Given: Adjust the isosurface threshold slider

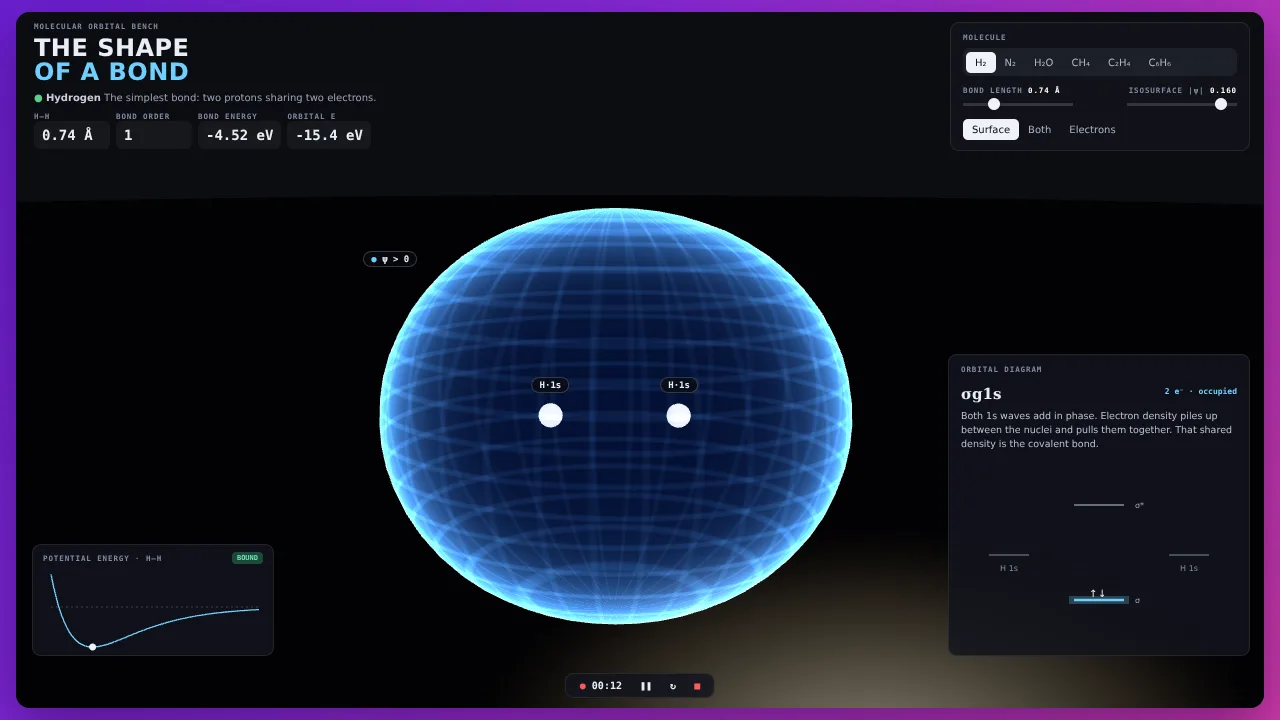Looking at the screenshot, I should coord(1182,104).
